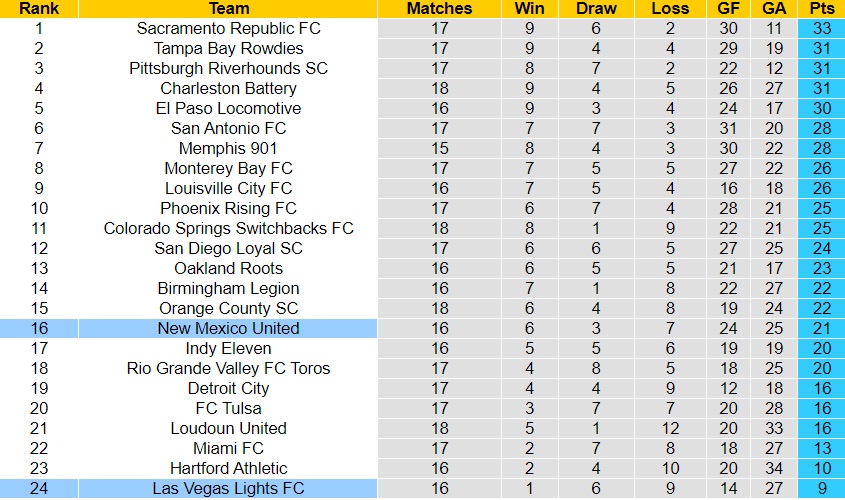845x500 pixels.
Task: Click Las Vegas Lights' 9 points cell
Action: [822, 488]
